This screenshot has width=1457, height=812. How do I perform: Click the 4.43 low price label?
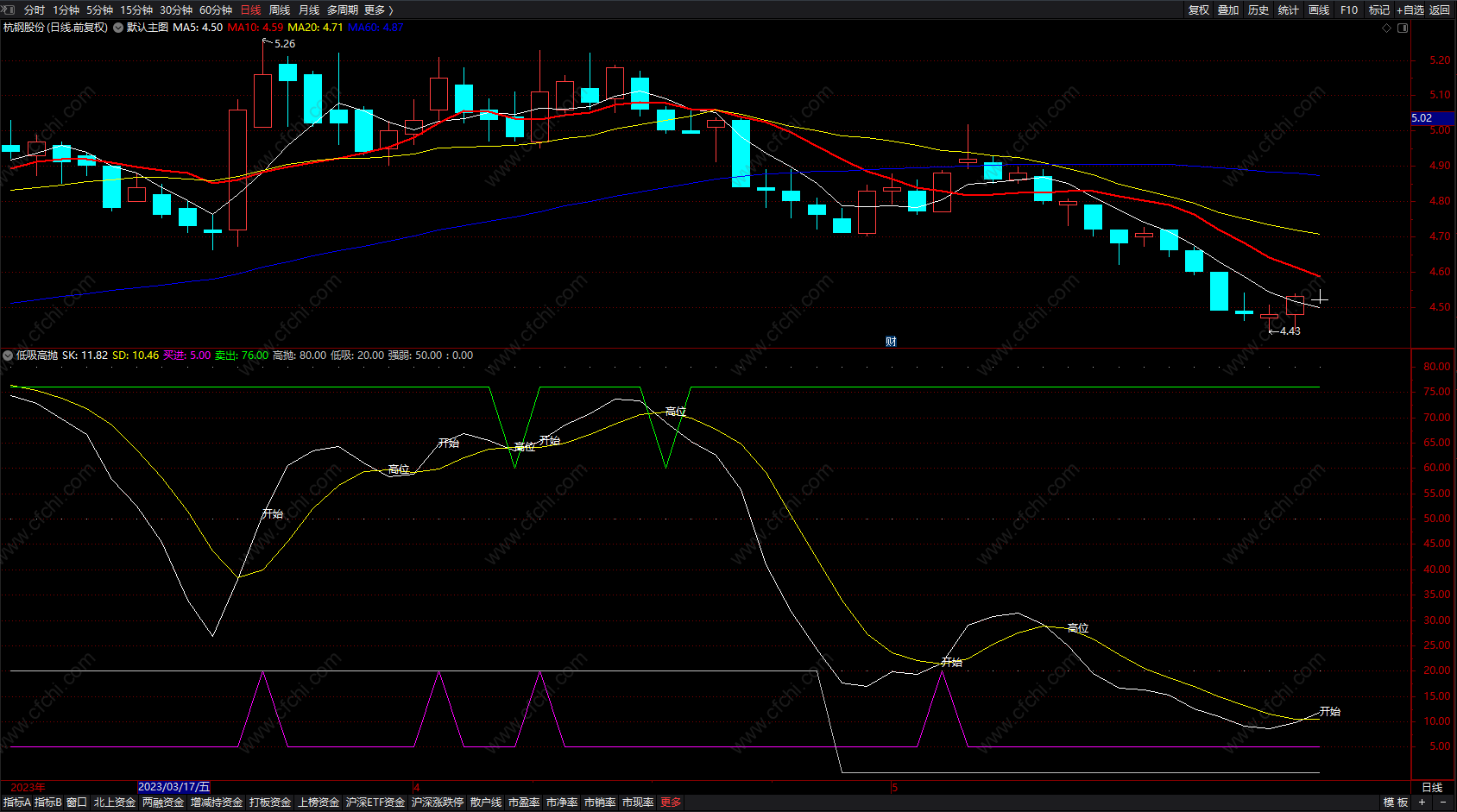point(1290,331)
